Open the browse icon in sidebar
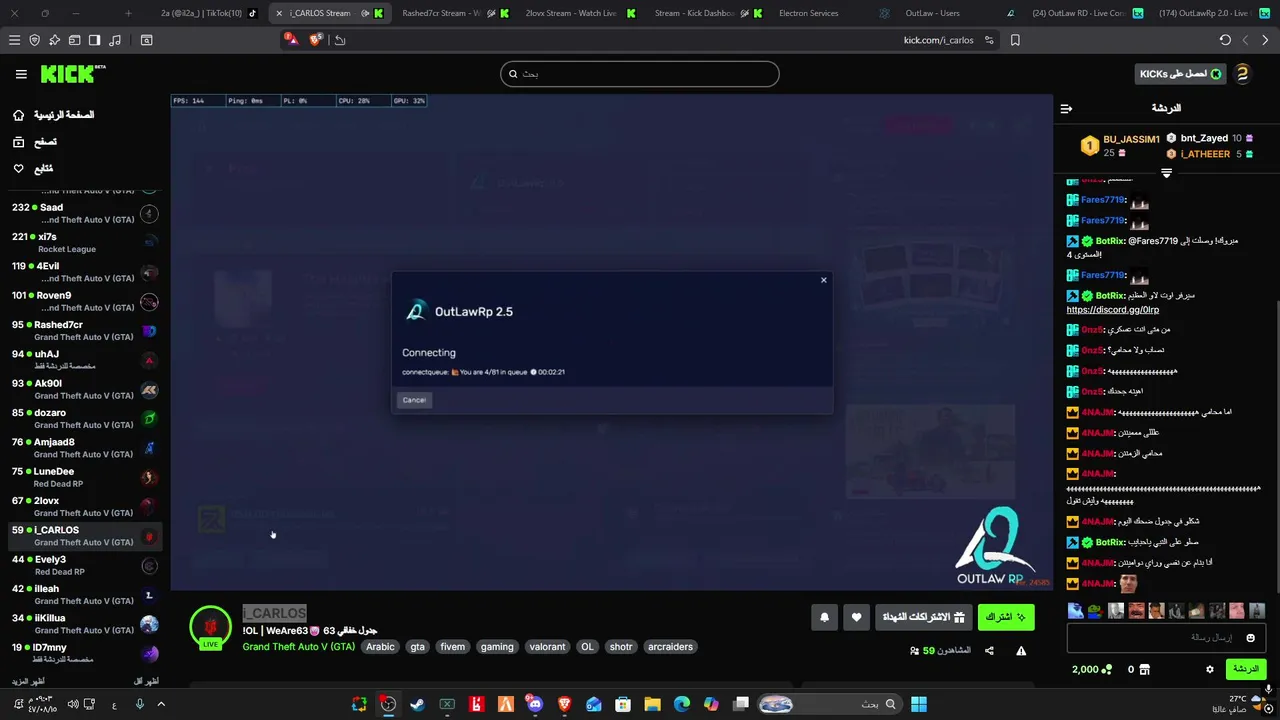Image resolution: width=1280 pixels, height=720 pixels. tap(18, 142)
